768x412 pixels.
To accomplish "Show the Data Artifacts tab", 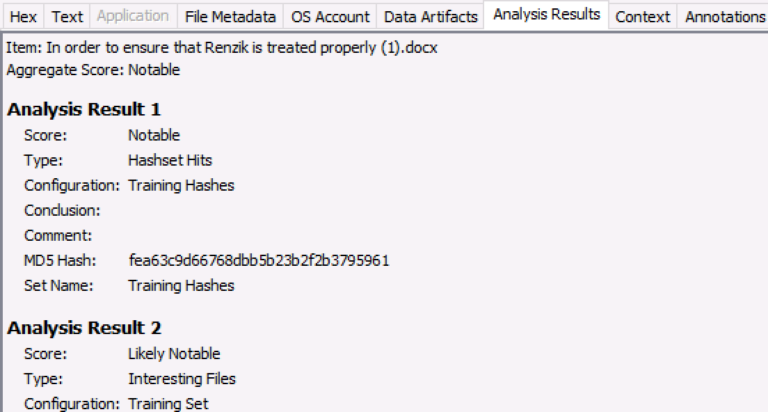I will (x=431, y=17).
